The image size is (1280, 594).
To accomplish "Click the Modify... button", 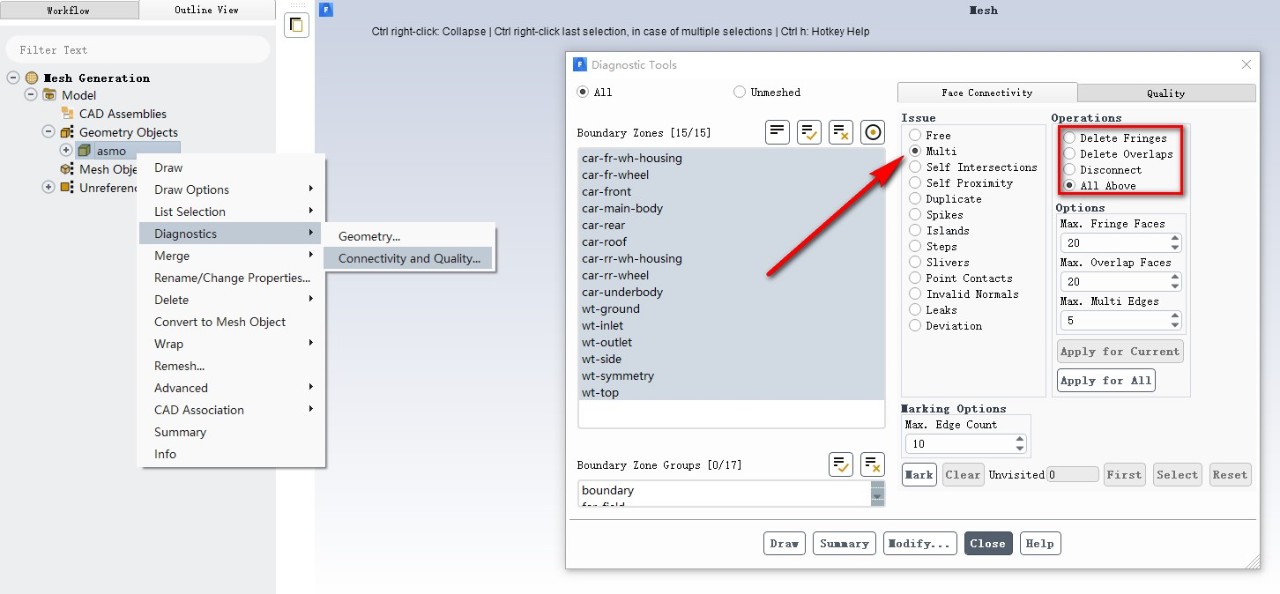I will [920, 543].
